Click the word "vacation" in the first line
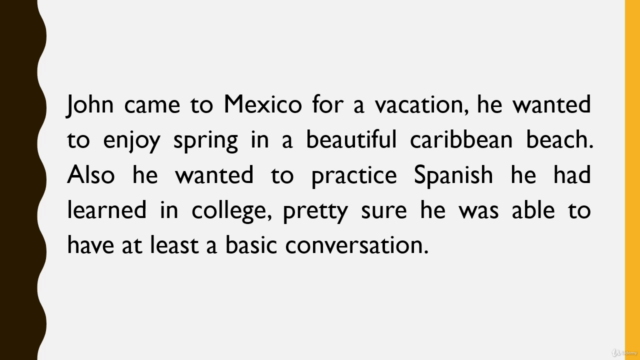This screenshot has width=640, height=360. [x=421, y=105]
